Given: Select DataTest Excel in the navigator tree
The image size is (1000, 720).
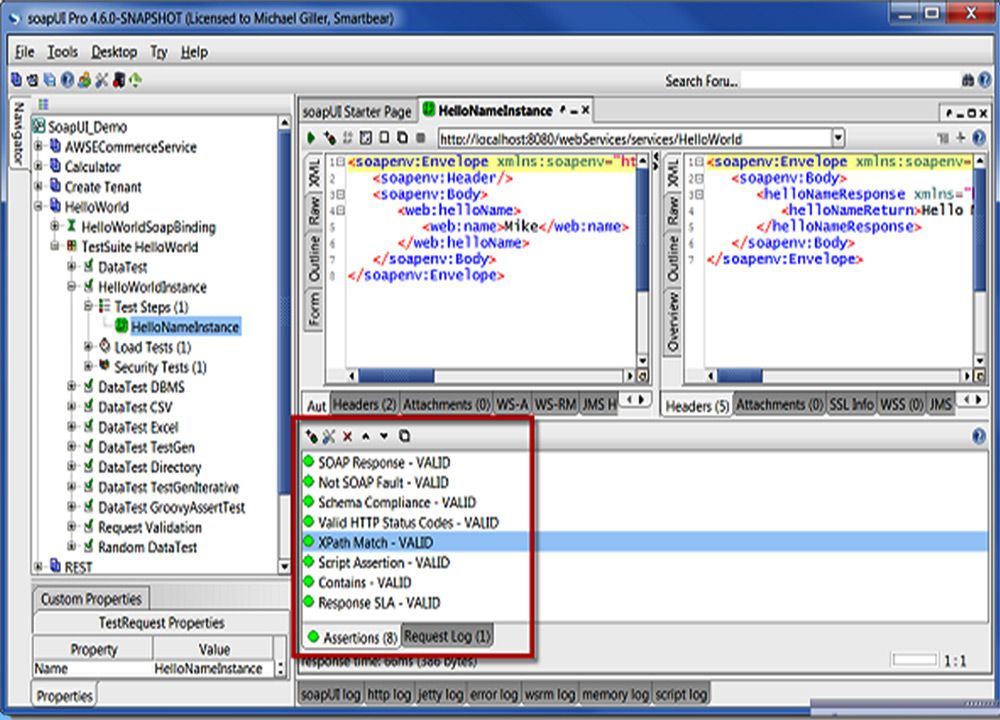Looking at the screenshot, I should (x=138, y=427).
